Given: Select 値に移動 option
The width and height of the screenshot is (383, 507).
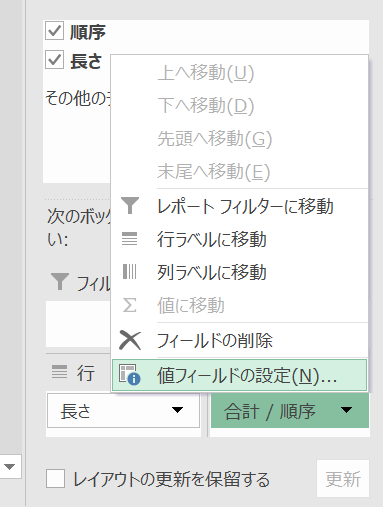Looking at the screenshot, I should point(240,305).
